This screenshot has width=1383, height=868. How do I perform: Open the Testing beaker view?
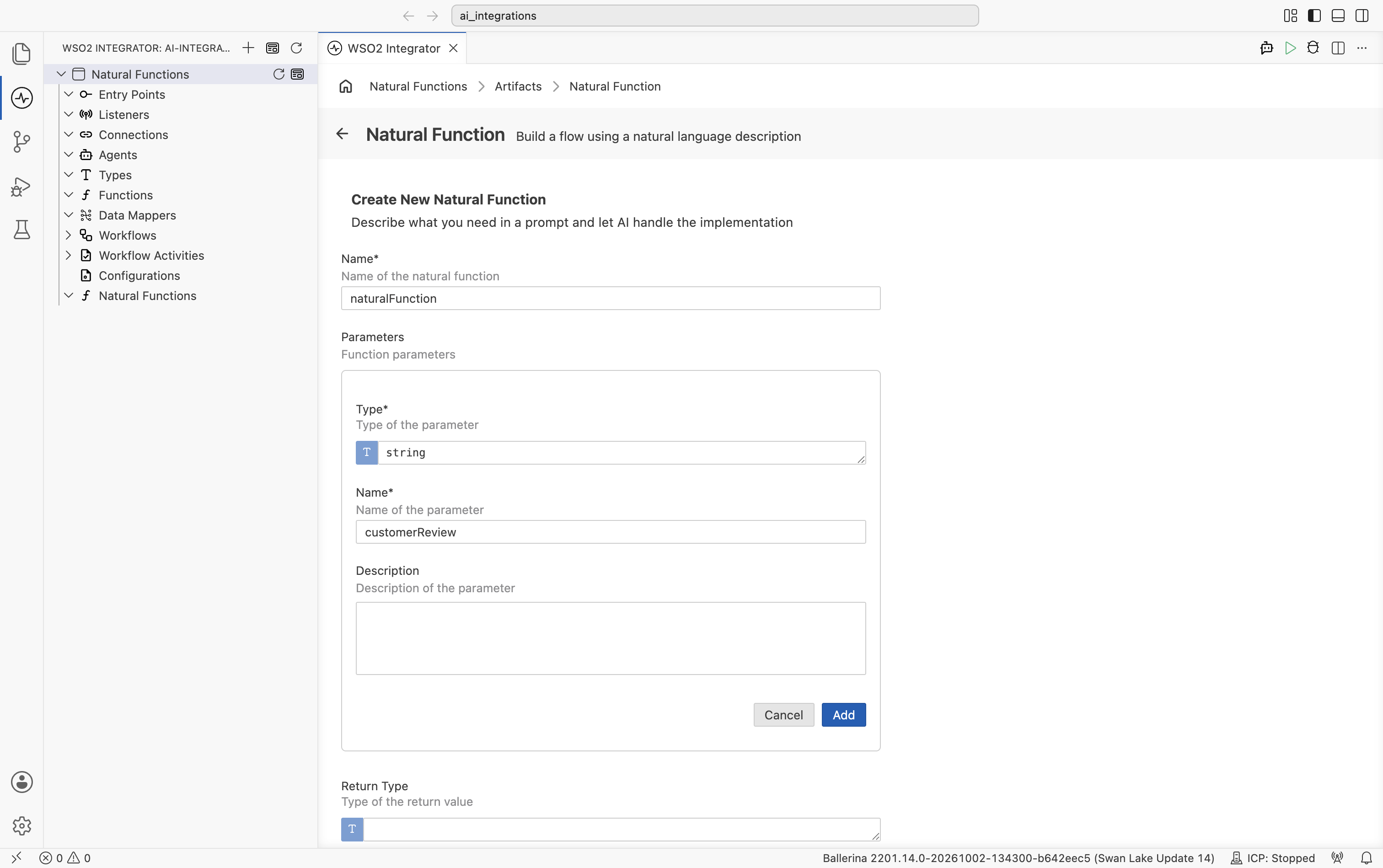pos(22,230)
